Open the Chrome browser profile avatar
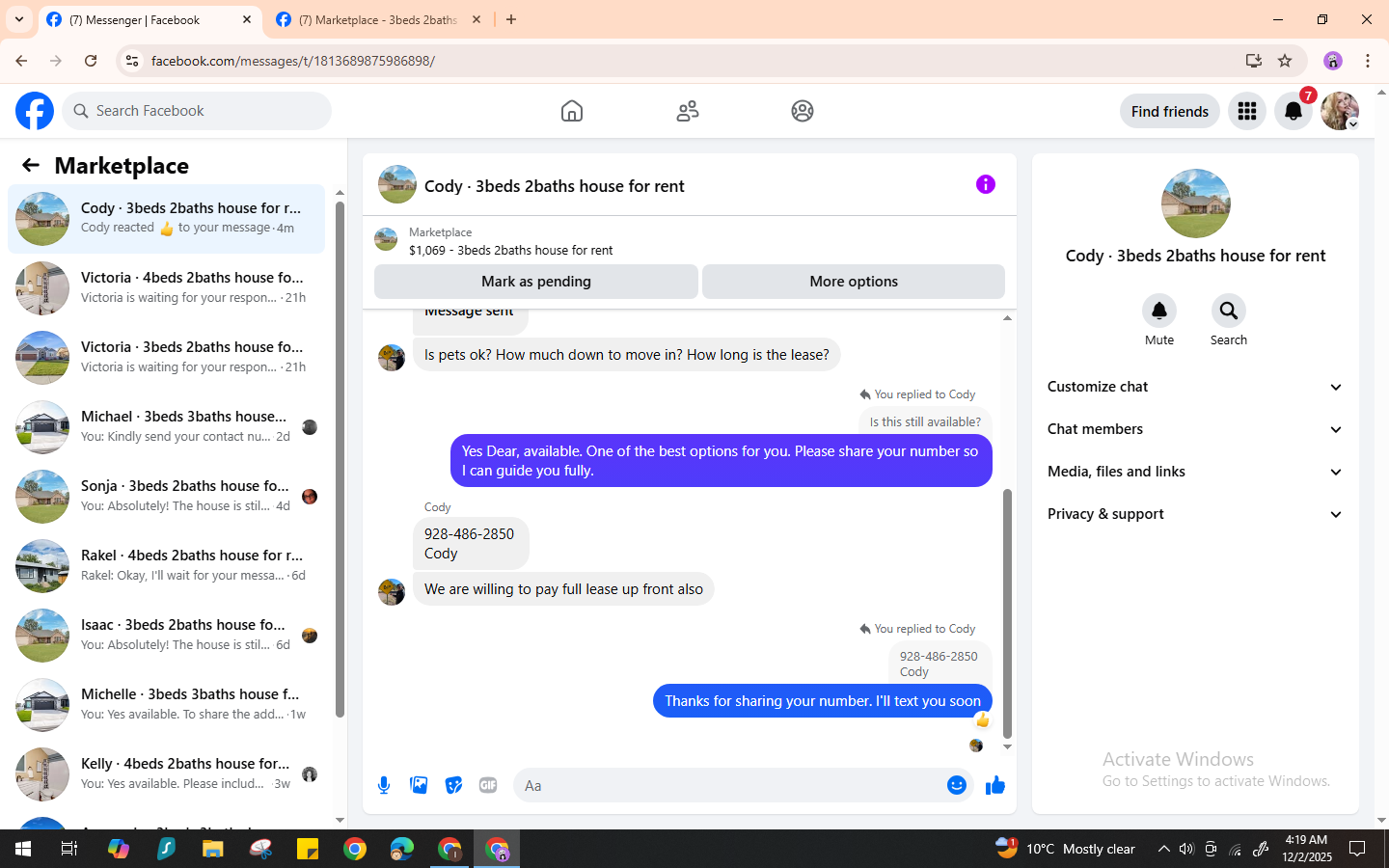This screenshot has height=868, width=1389. (1333, 61)
